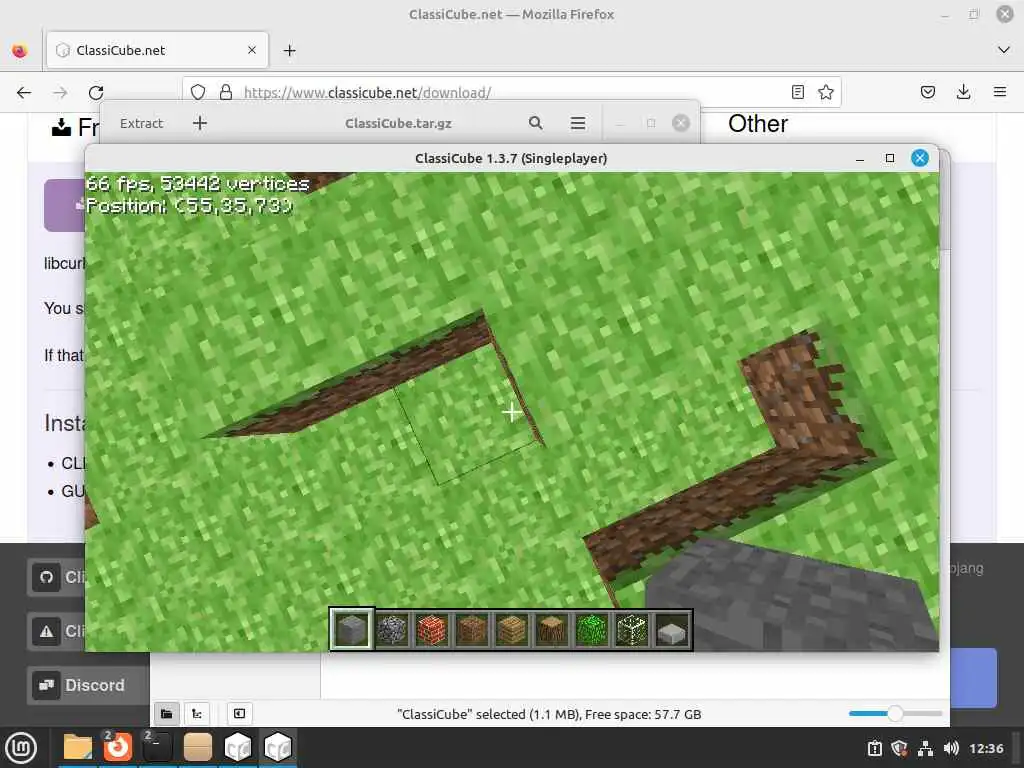Add files with archive manager plus button
This screenshot has width=1024, height=768.
(200, 123)
